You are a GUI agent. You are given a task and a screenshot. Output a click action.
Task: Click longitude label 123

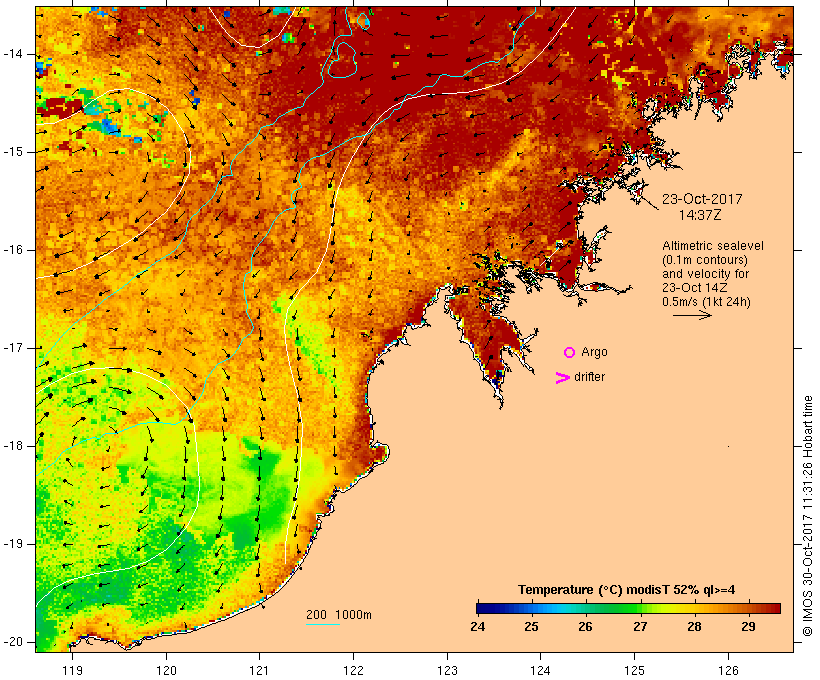(x=447, y=671)
